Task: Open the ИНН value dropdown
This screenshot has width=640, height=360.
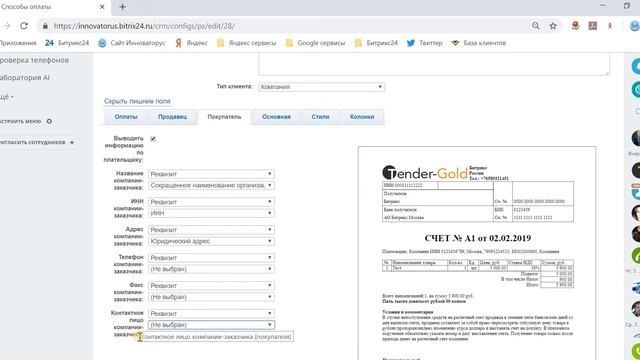Action: pos(211,213)
